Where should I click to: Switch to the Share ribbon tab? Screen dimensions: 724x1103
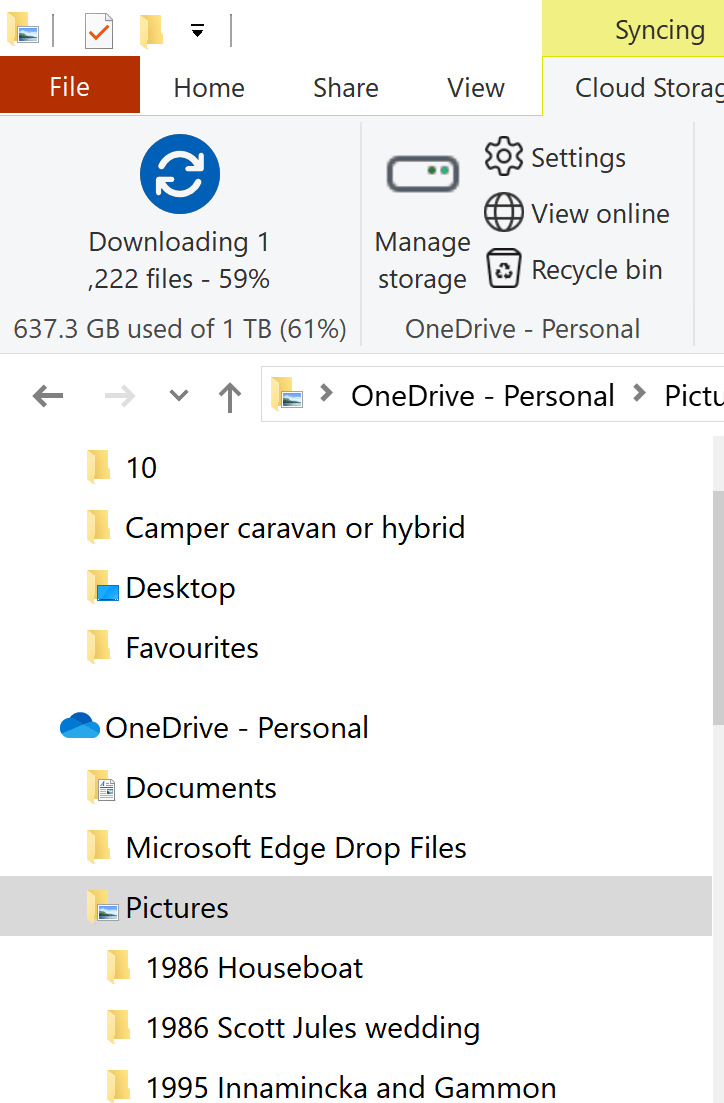[345, 88]
